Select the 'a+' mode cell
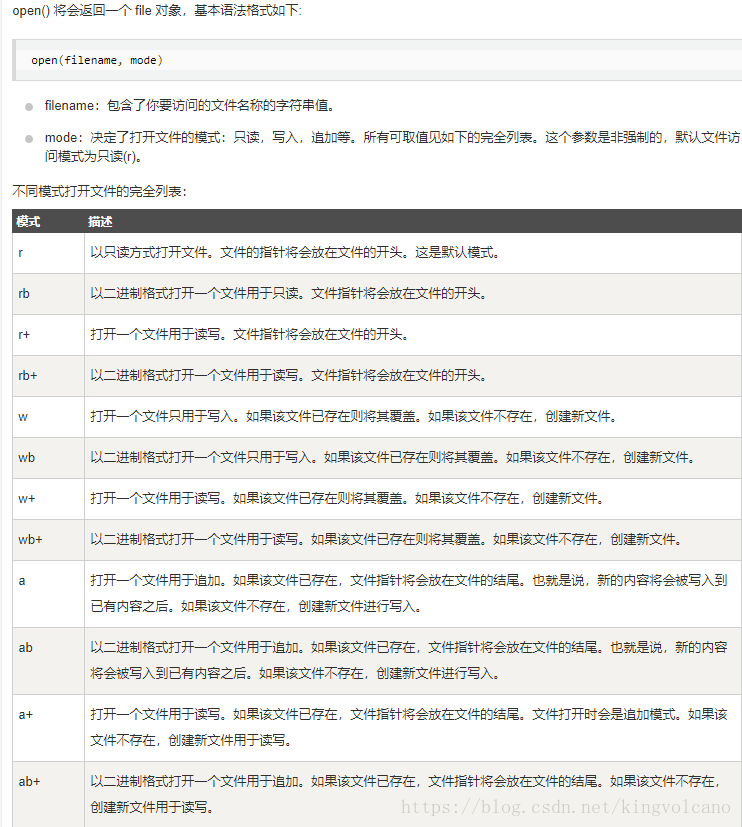Screen dimensions: 742x827 pyautogui.click(x=49, y=727)
